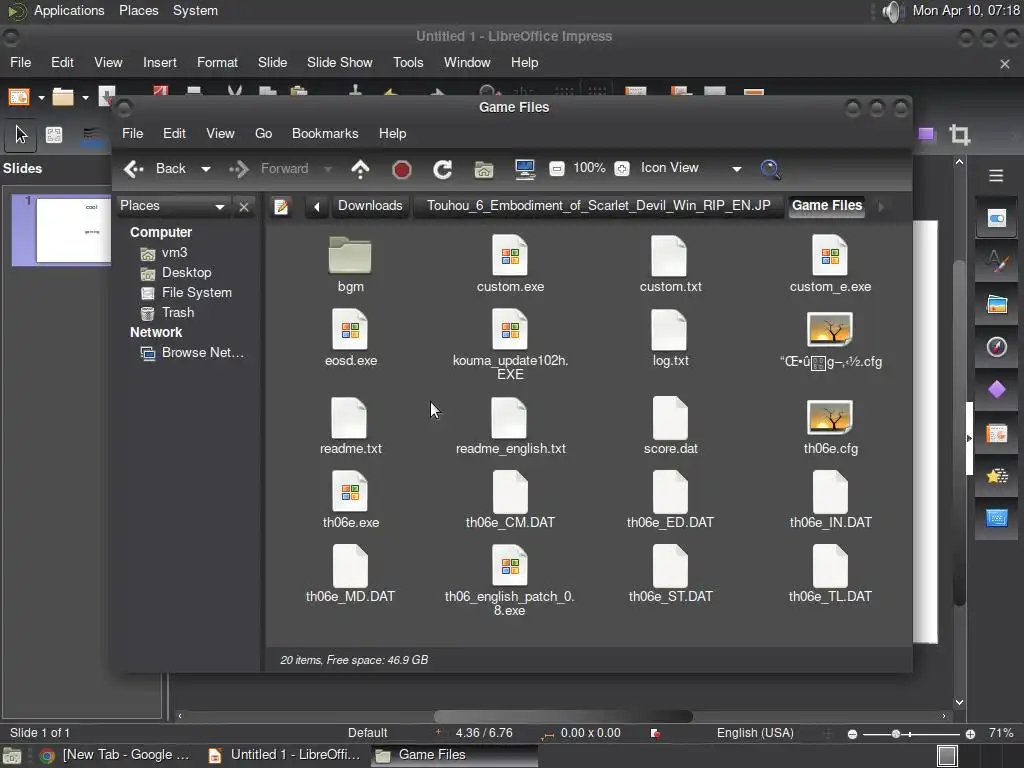
Task: Show earlier path buttons left arrow
Action: click(317, 206)
